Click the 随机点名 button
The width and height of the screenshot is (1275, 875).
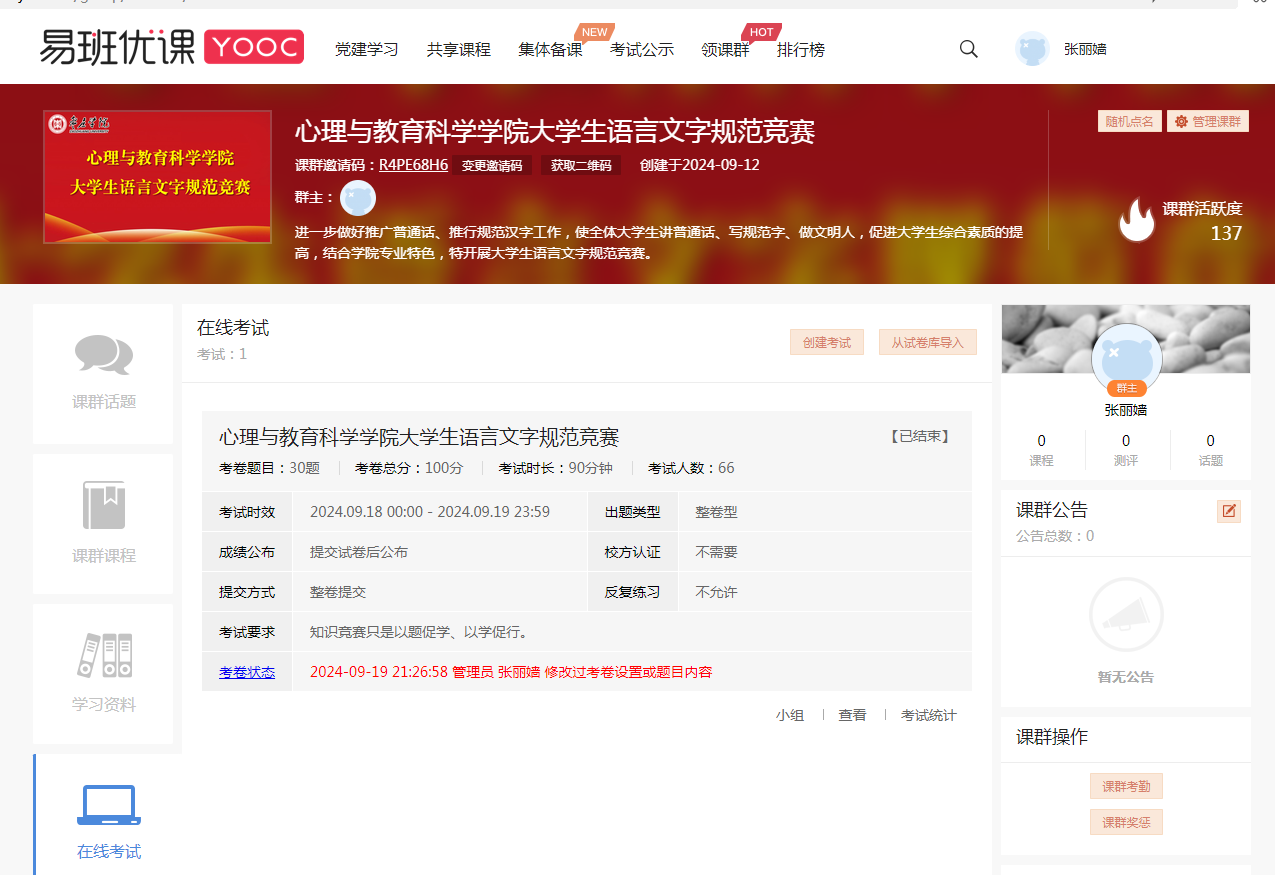point(1129,121)
